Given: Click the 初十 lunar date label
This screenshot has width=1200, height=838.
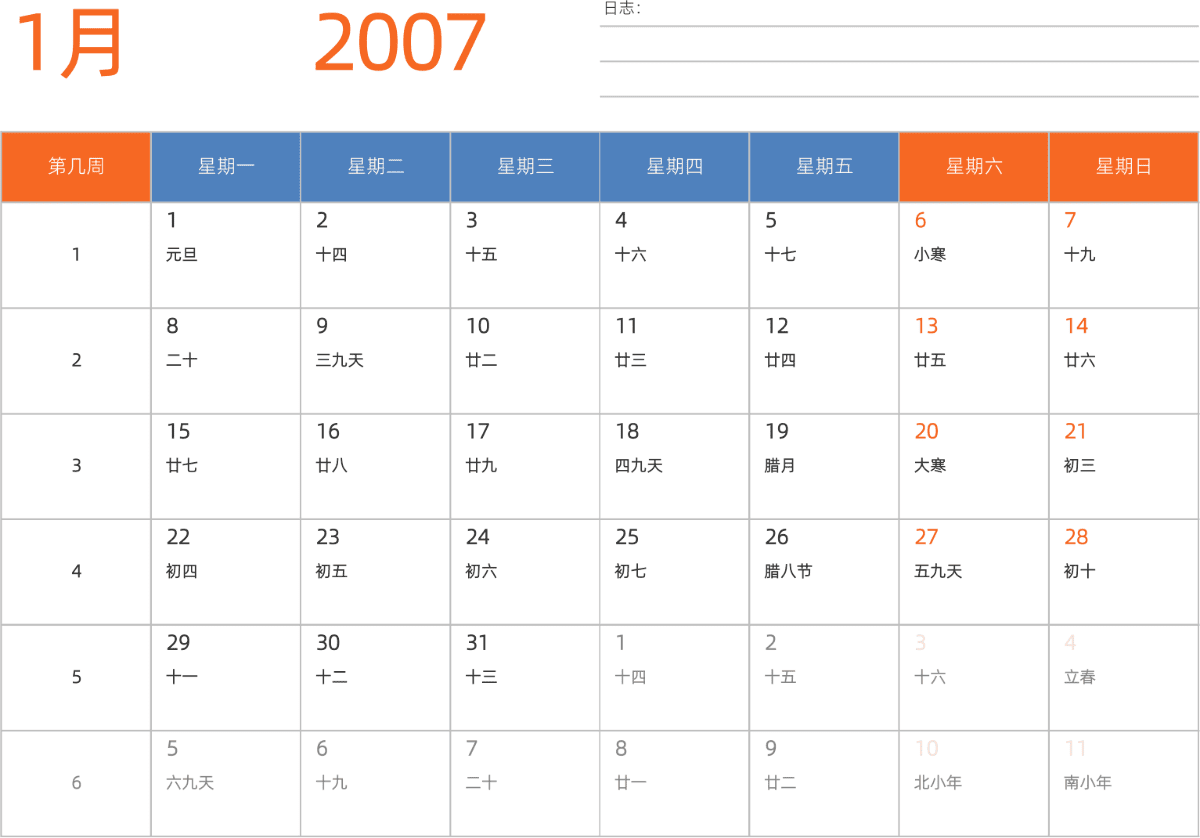Looking at the screenshot, I should (x=1080, y=572).
